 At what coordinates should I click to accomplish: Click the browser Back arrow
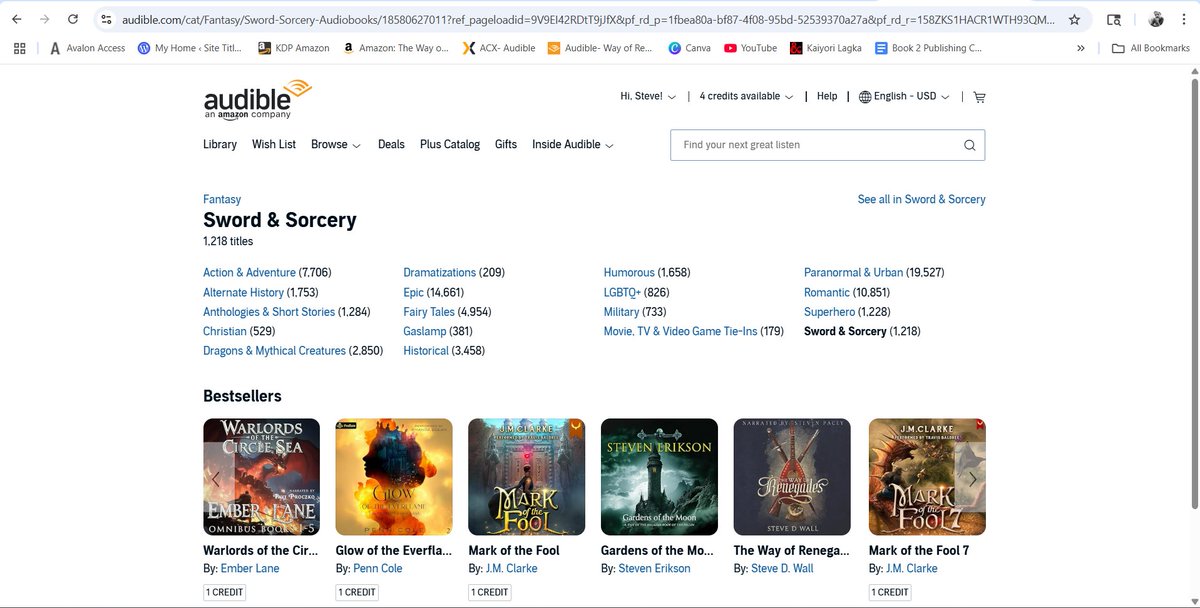17,19
